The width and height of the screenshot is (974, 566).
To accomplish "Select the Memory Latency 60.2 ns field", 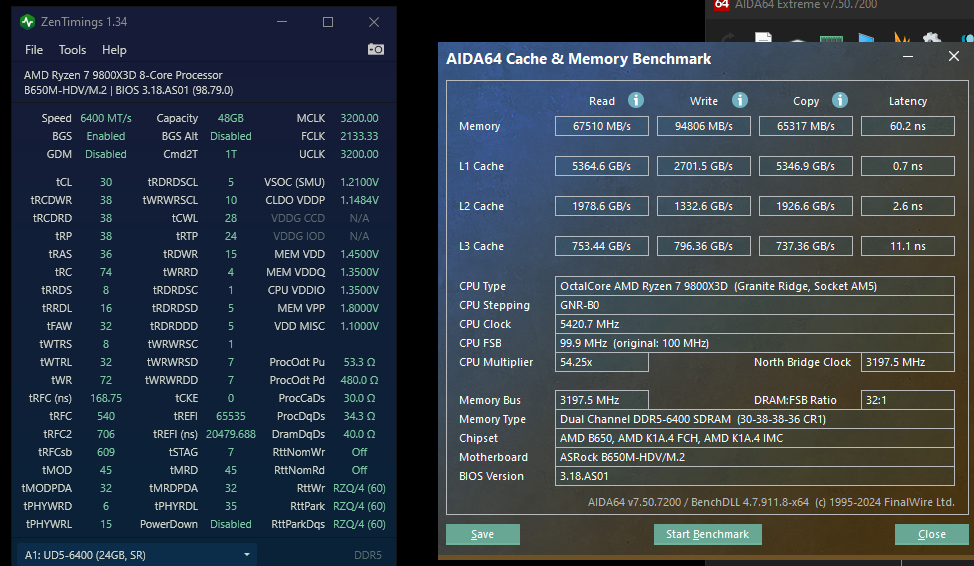I will coord(908,126).
